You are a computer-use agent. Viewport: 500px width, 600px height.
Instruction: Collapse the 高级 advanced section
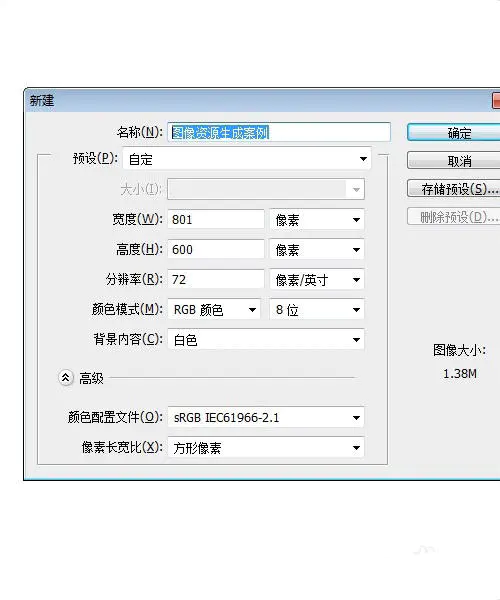pyautogui.click(x=65, y=378)
